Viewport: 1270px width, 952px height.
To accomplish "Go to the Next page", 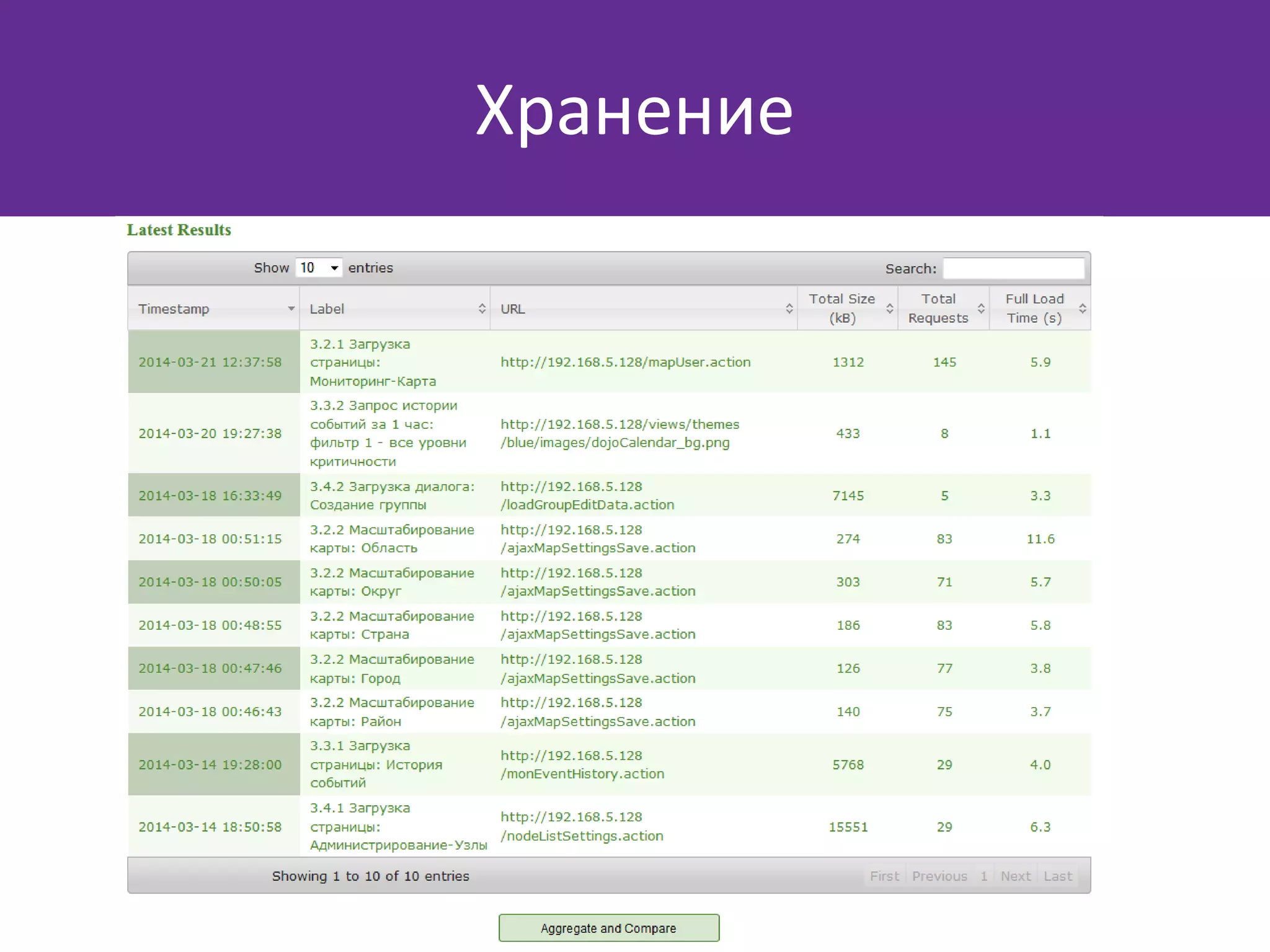I will point(1016,876).
